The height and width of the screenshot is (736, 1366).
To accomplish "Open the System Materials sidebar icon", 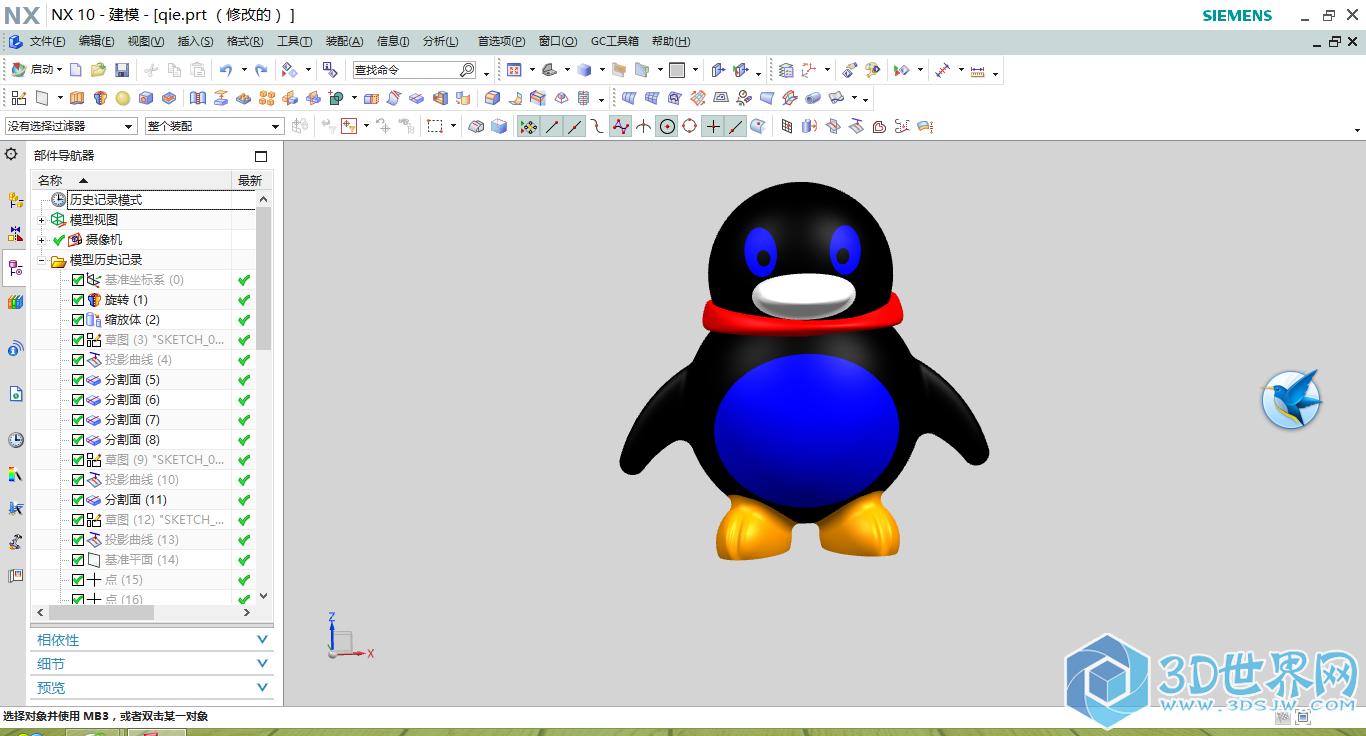I will [x=15, y=474].
